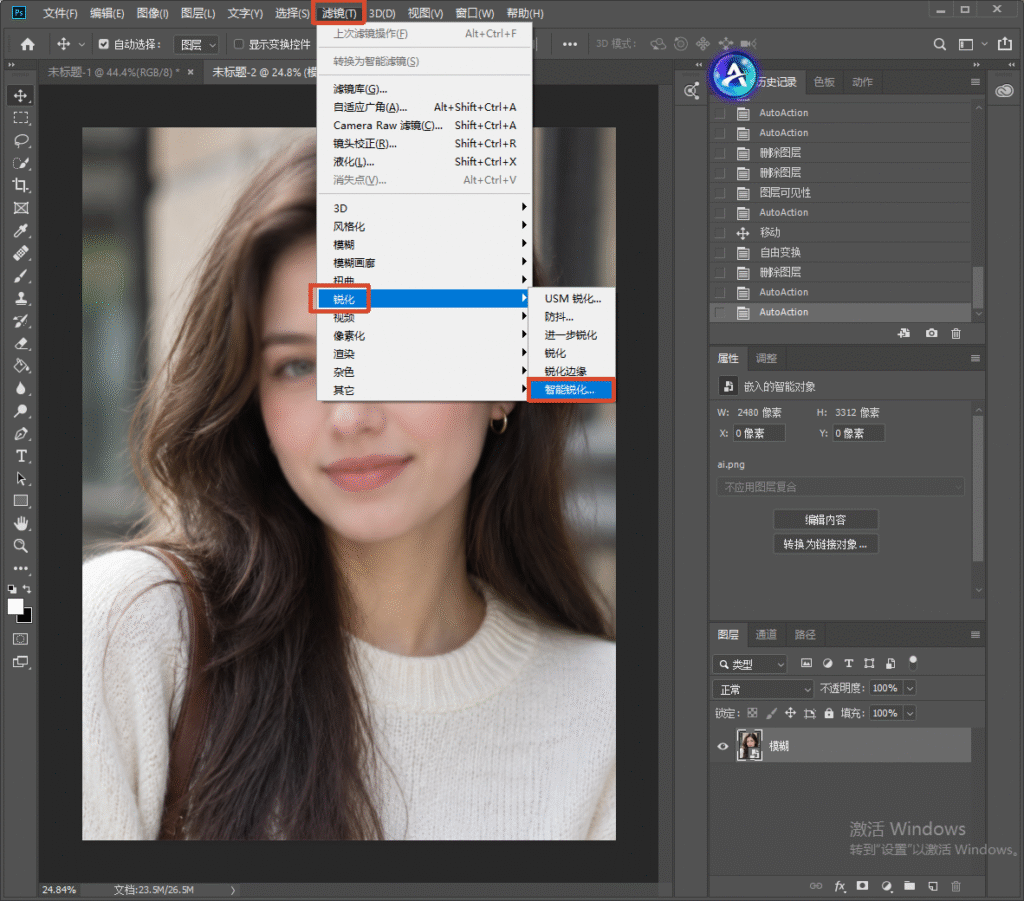1024x901 pixels.
Task: Open the 正常 blend mode dropdown
Action: [x=763, y=689]
